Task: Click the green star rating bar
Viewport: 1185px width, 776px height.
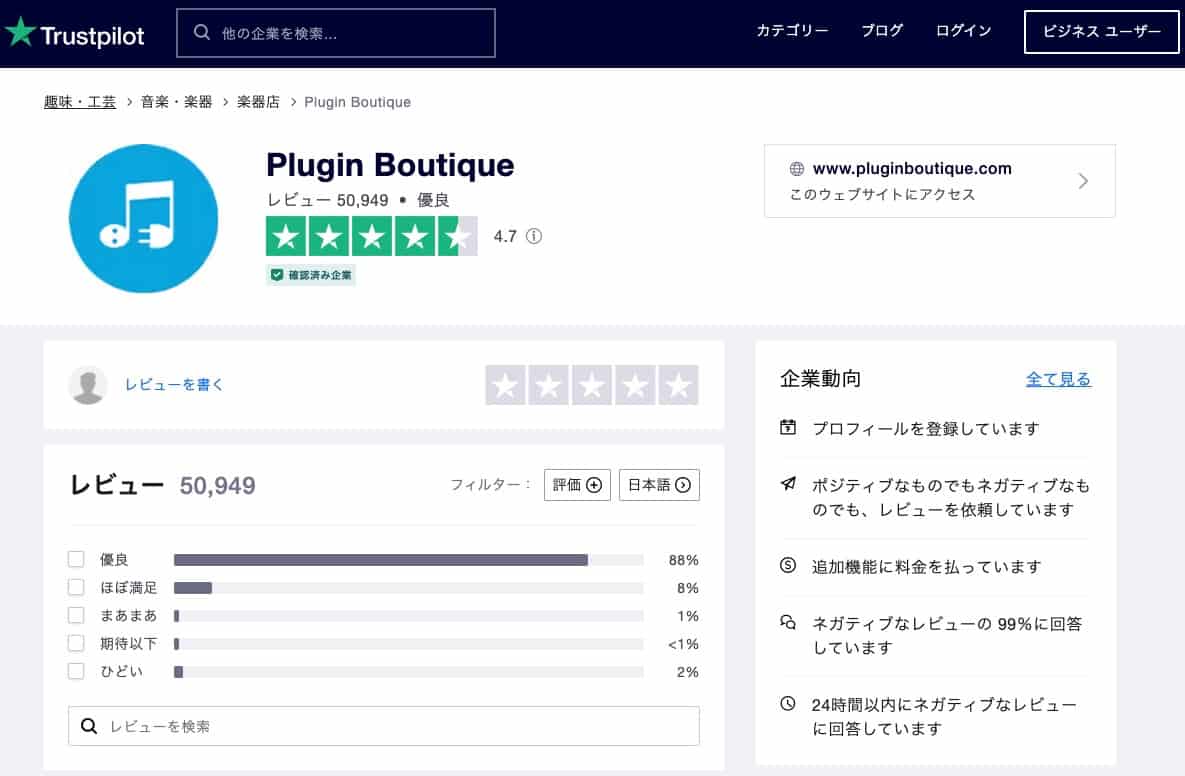Action: (x=372, y=237)
